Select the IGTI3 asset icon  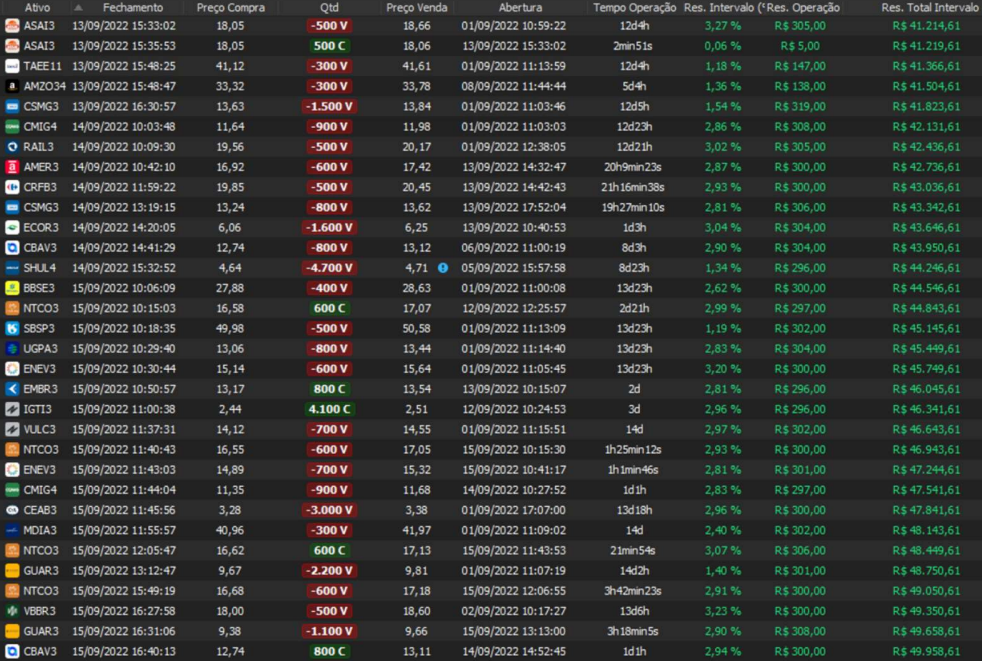pos(12,409)
